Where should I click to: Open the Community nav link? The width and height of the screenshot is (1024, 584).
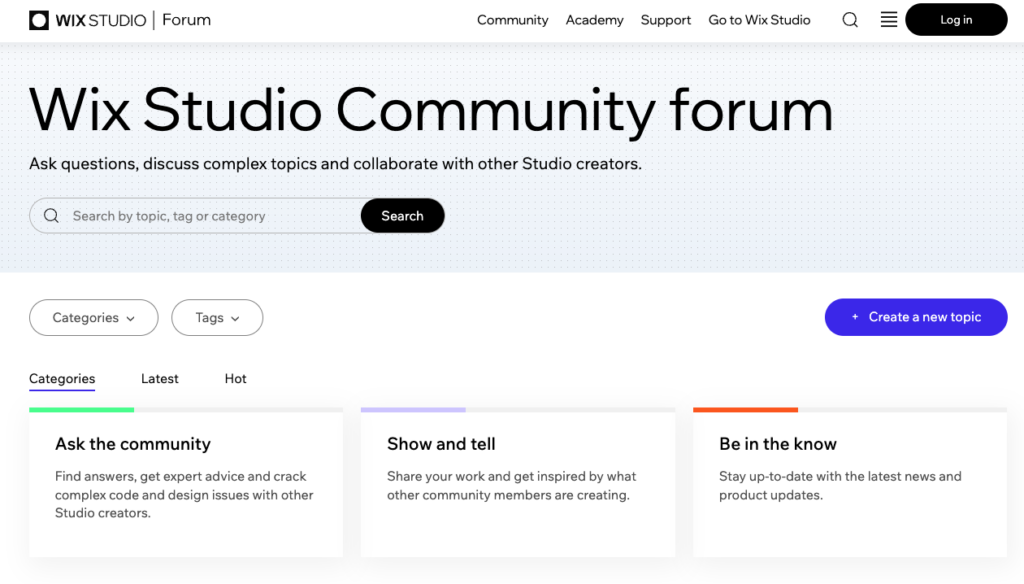click(512, 20)
